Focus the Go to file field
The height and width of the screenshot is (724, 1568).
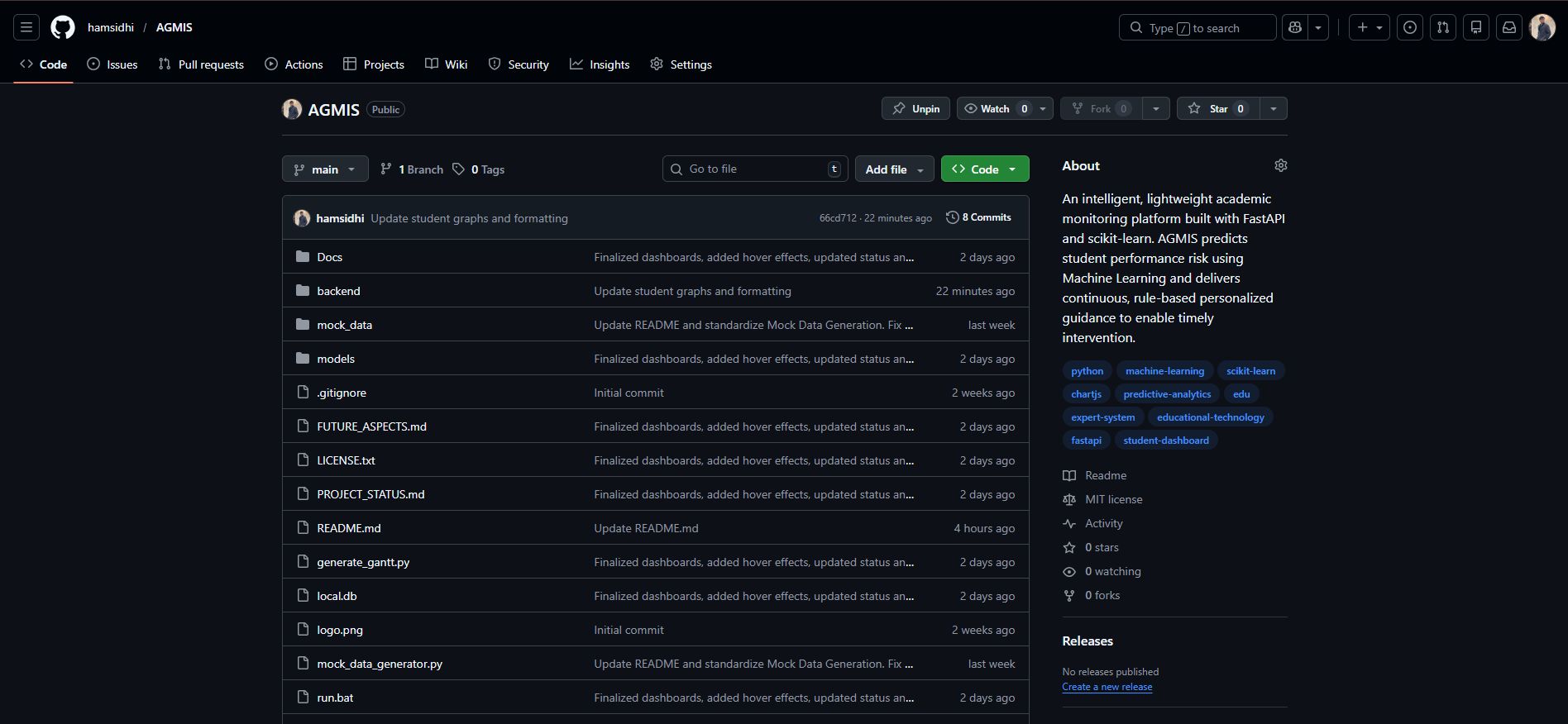[x=755, y=169]
